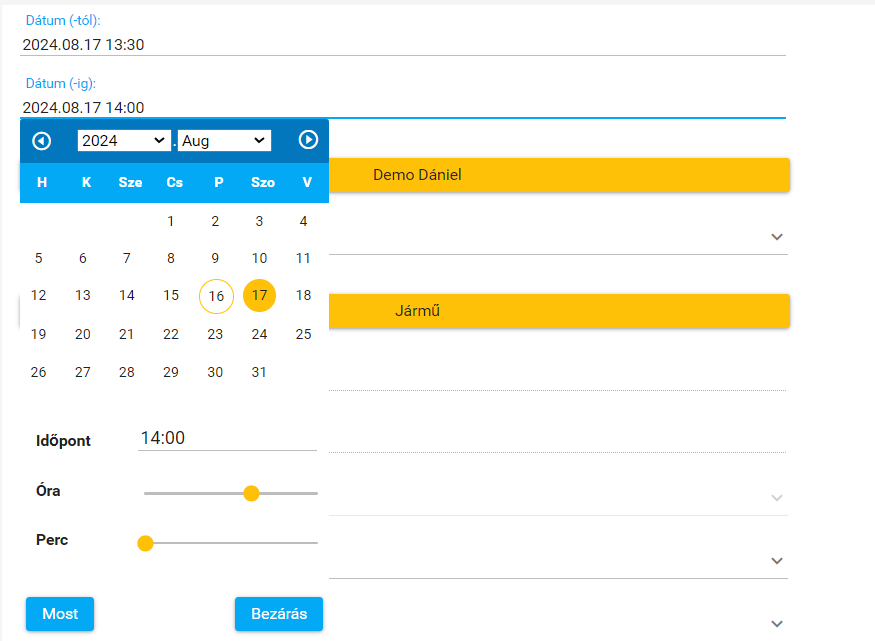The image size is (875, 641).
Task: Focus the Dátum (-ig) date field
Action: coord(402,107)
